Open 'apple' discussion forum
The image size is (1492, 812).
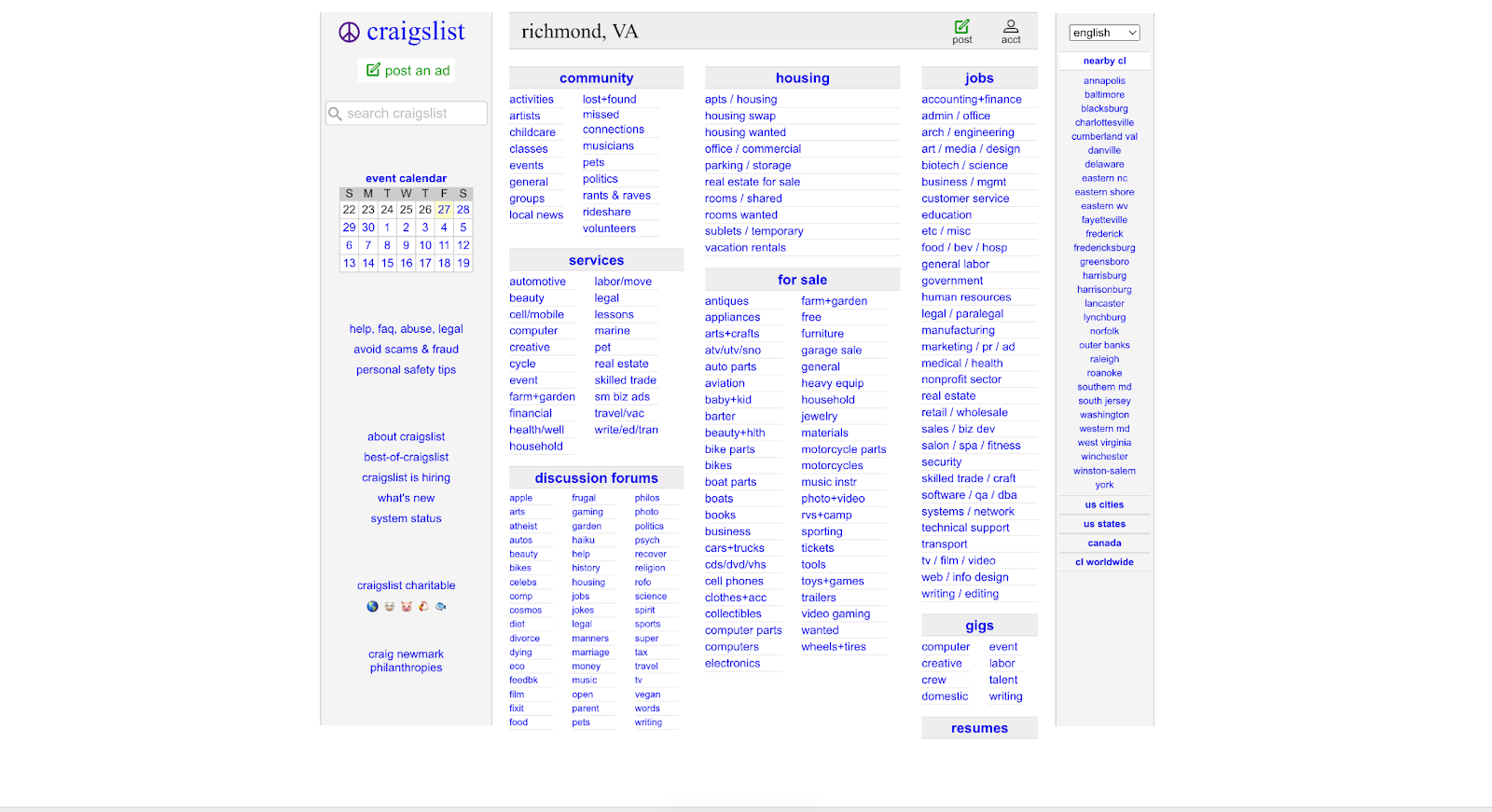pyautogui.click(x=520, y=498)
